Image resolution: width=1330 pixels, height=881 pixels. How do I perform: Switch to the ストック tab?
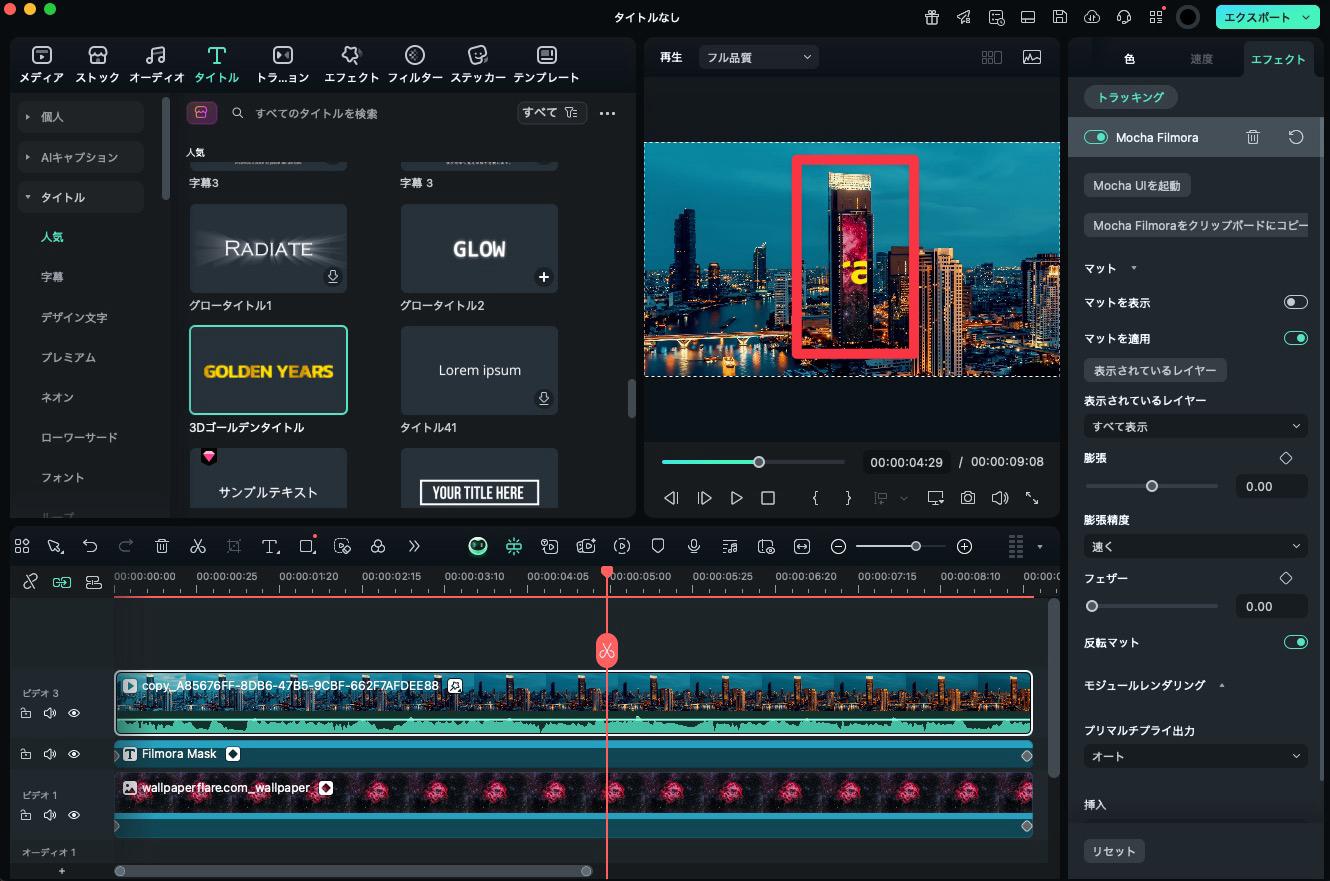point(97,64)
